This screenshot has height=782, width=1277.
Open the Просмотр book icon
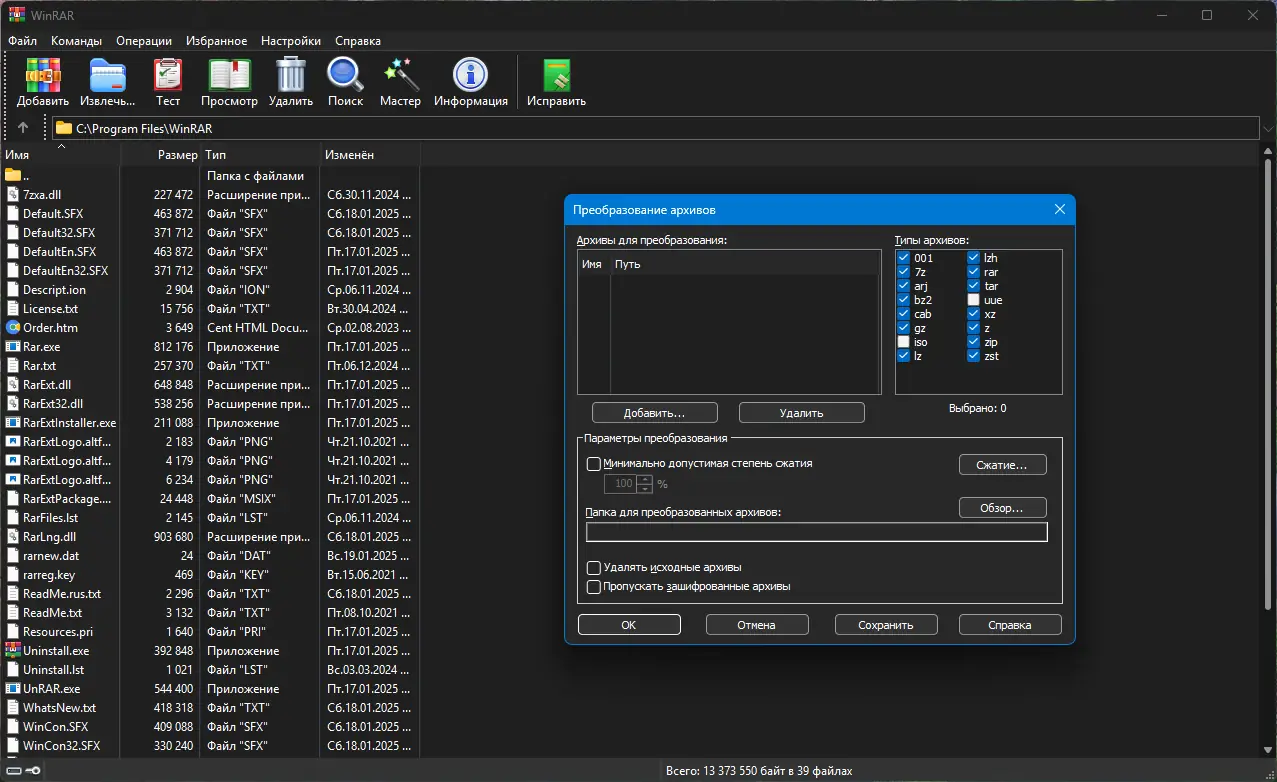tap(229, 82)
